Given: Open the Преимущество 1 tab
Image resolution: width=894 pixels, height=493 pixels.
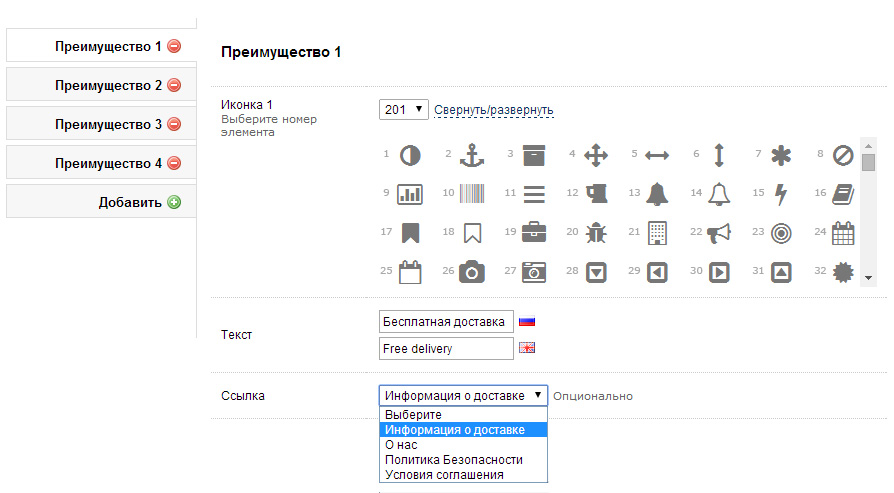Looking at the screenshot, I should click(x=108, y=47).
